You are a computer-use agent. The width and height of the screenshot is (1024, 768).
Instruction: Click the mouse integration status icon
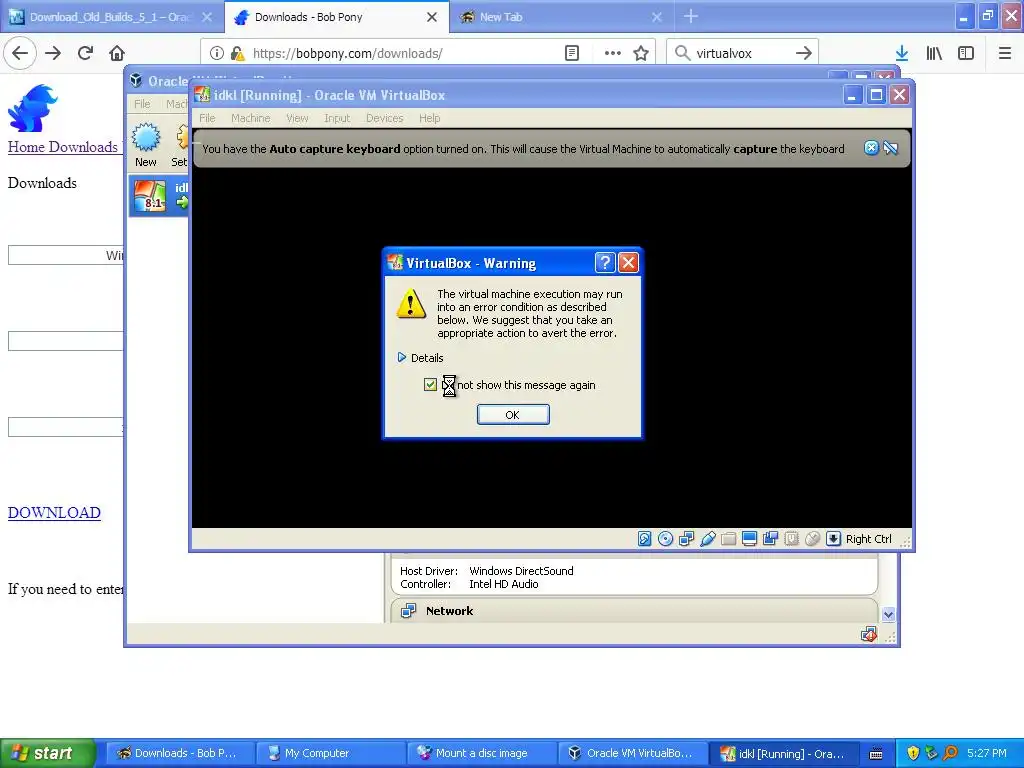point(812,539)
